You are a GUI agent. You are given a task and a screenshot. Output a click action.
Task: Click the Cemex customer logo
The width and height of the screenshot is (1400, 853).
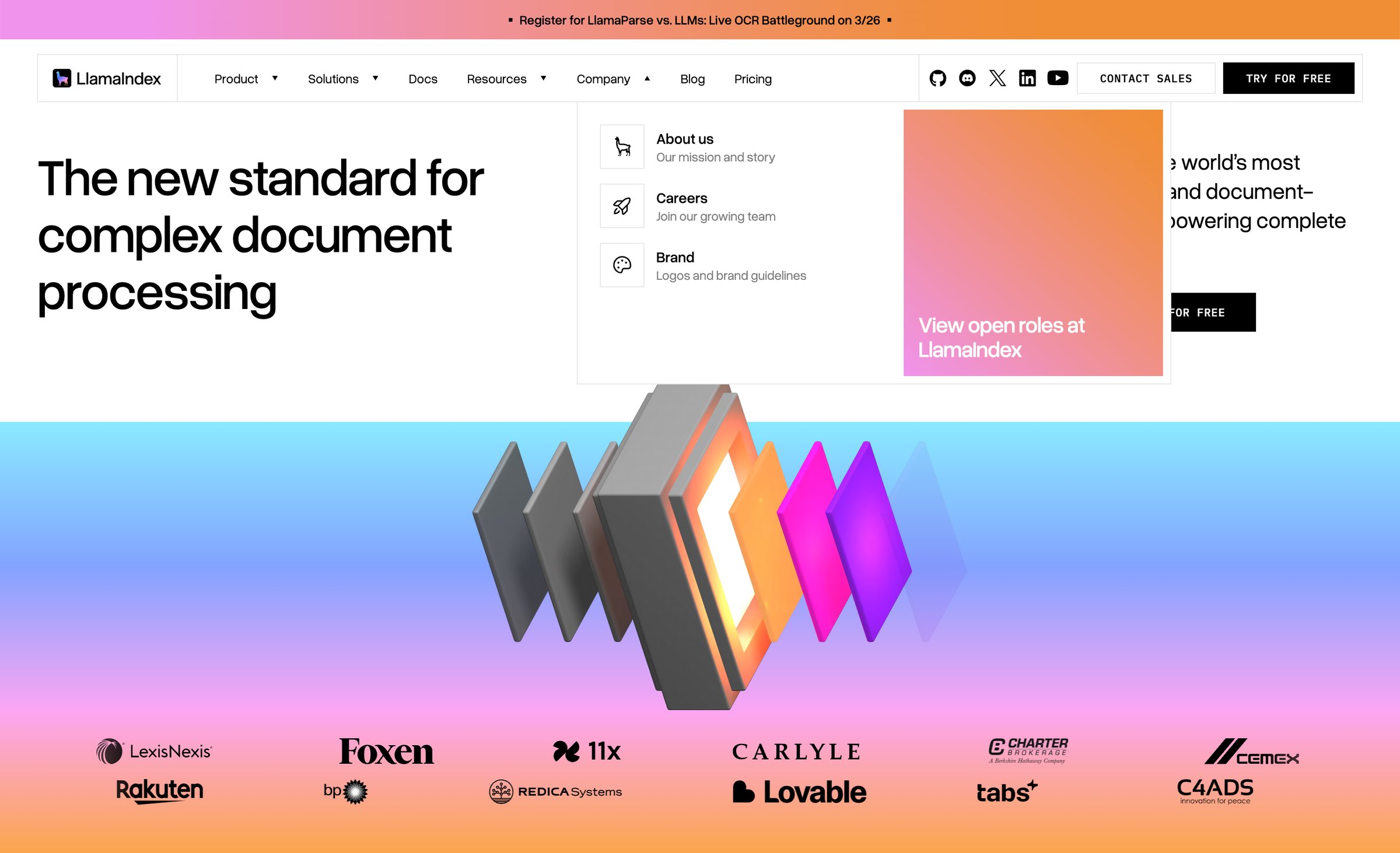[1252, 751]
